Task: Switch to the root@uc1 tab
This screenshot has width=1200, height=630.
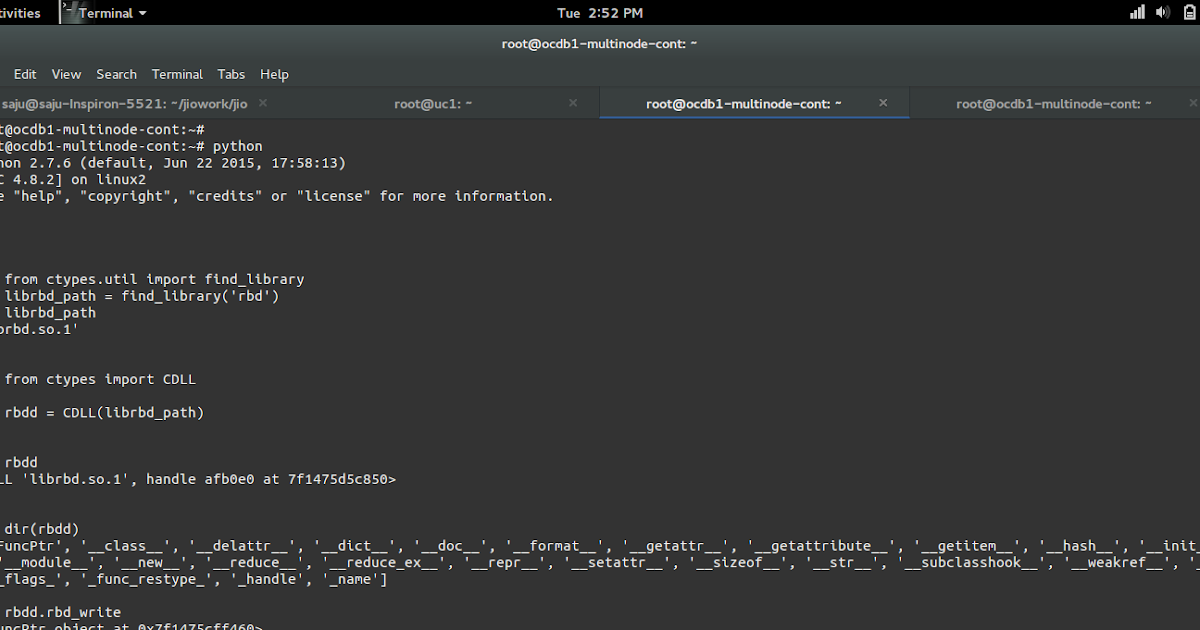Action: pyautogui.click(x=433, y=103)
